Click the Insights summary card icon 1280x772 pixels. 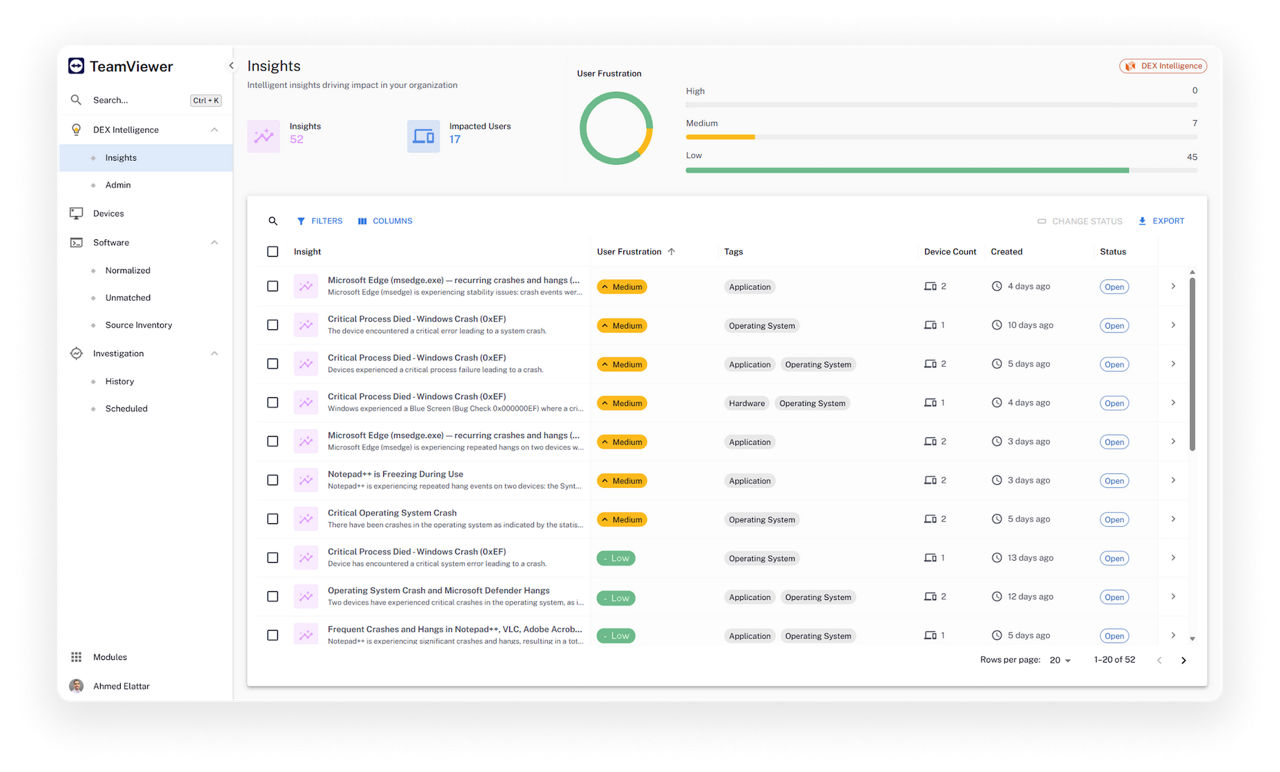(x=264, y=136)
